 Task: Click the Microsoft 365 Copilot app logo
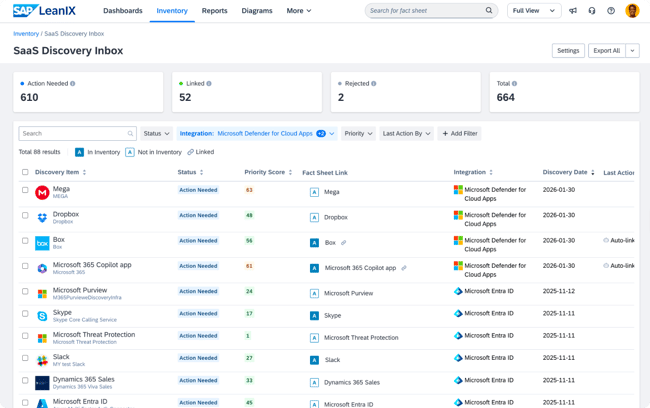[x=42, y=269]
